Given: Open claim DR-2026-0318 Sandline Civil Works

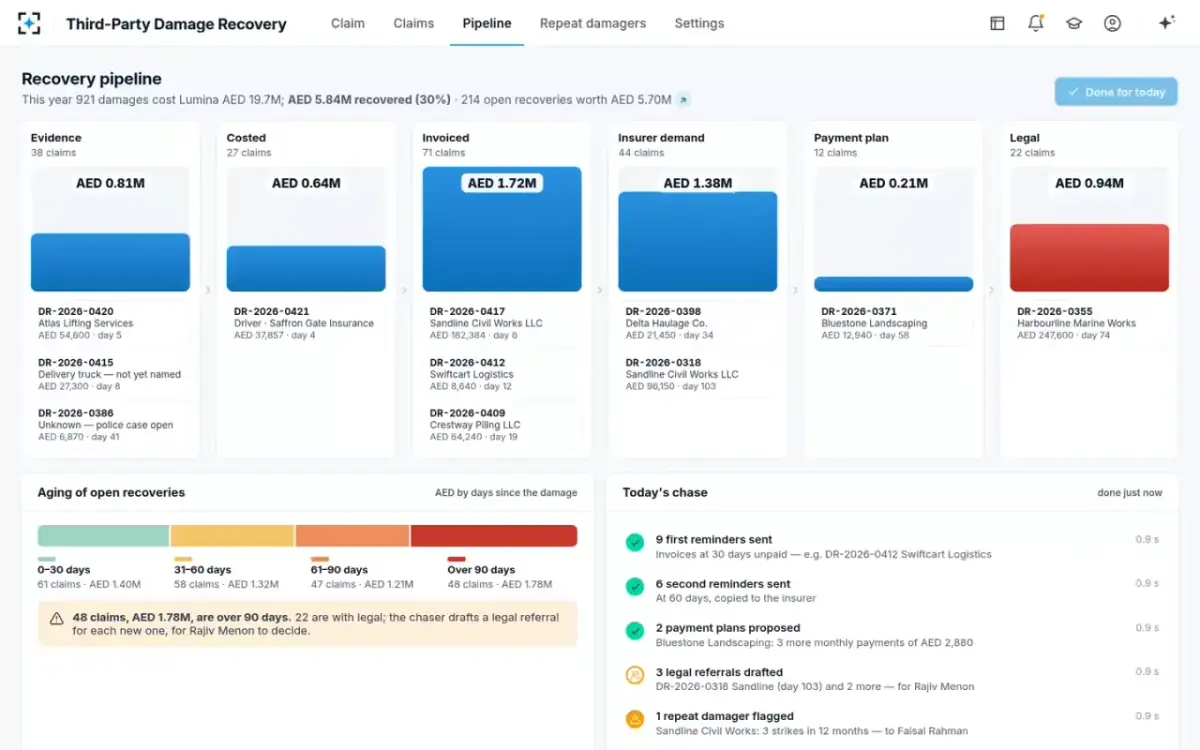Looking at the screenshot, I should coord(698,374).
